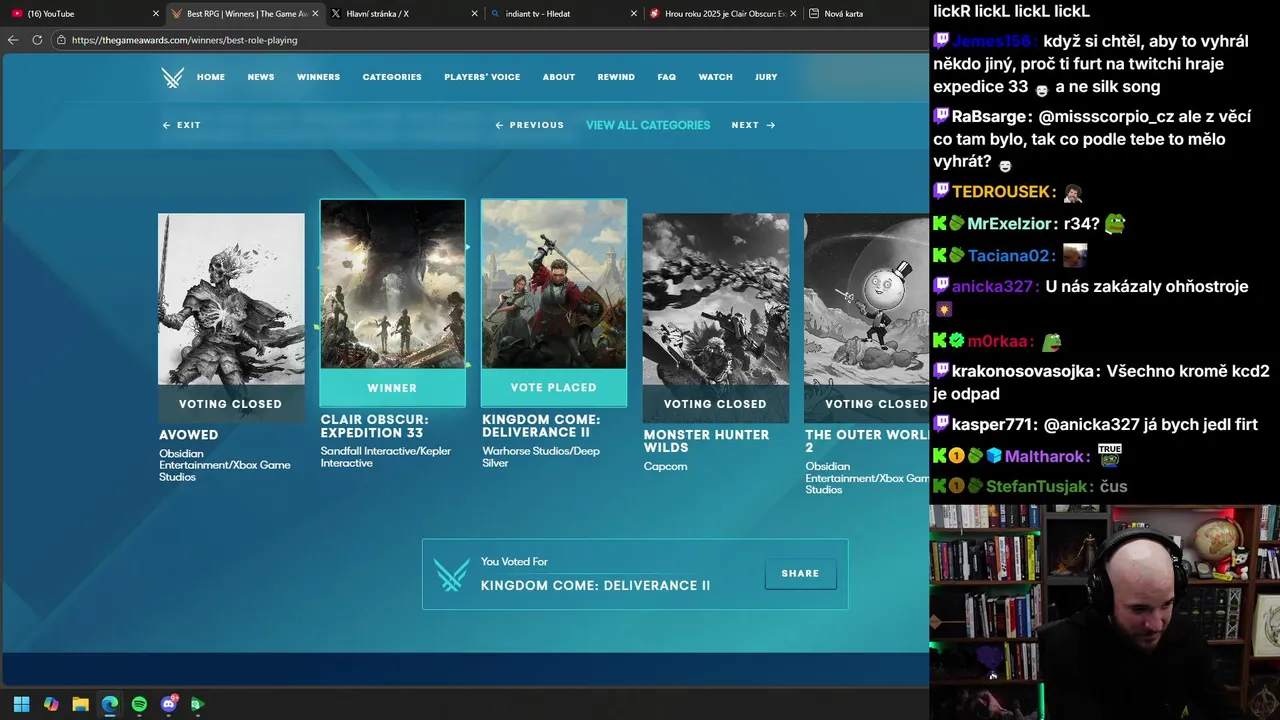1280x720 pixels.
Task: Click chat username Jemes156
Action: [x=993, y=42]
